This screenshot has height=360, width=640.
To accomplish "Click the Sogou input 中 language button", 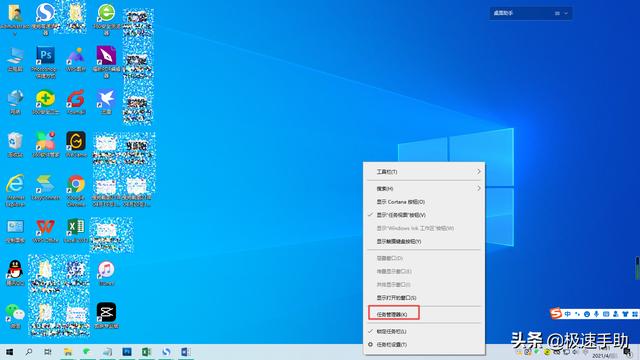I will point(568,314).
